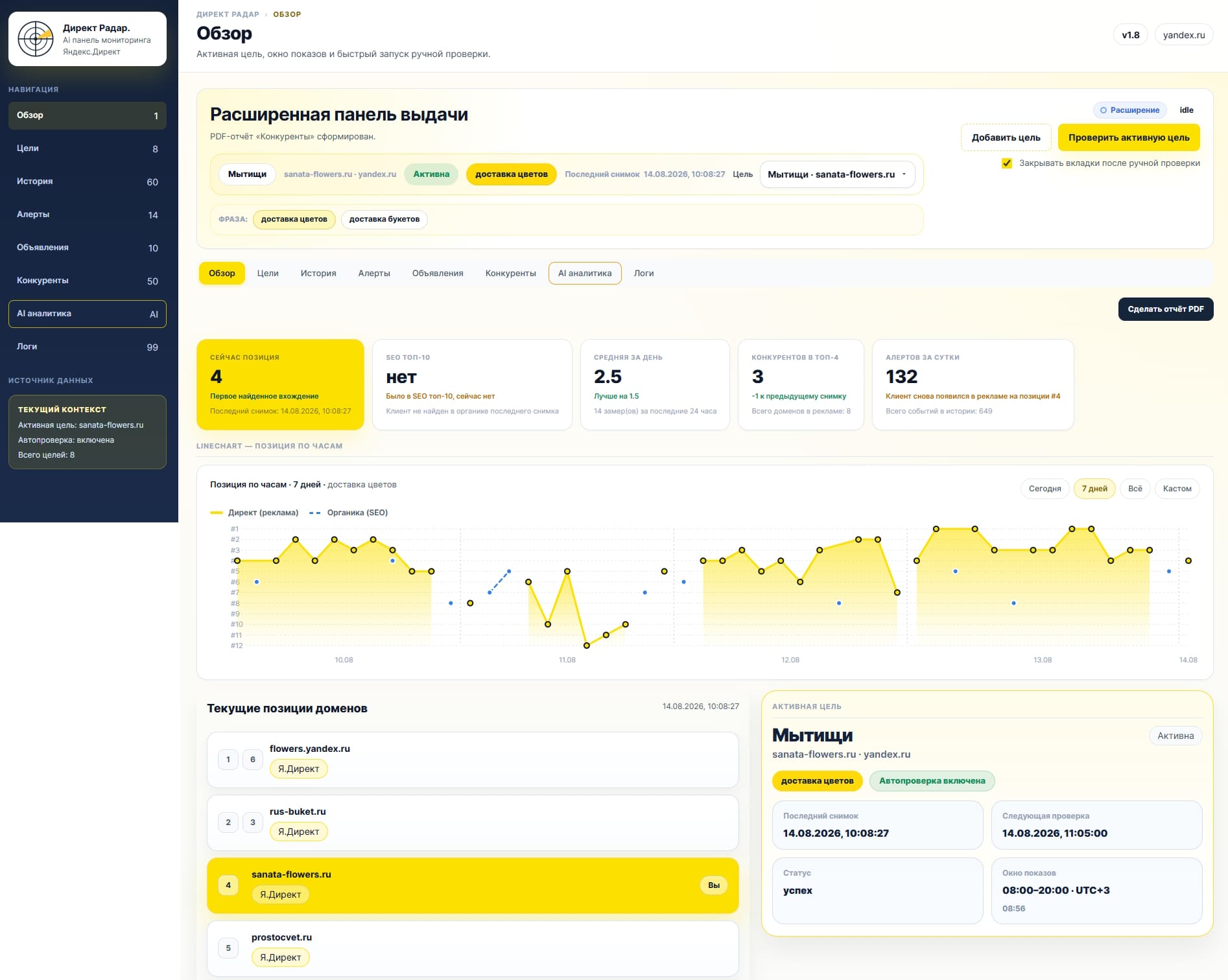The height and width of the screenshot is (980, 1228).
Task: Switch to the Цели tab in the tab bar
Action: pyautogui.click(x=268, y=274)
